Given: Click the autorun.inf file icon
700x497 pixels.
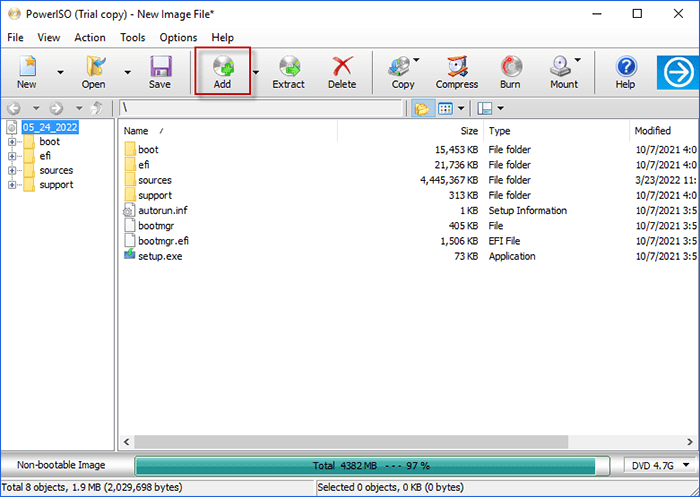Looking at the screenshot, I should [x=129, y=210].
